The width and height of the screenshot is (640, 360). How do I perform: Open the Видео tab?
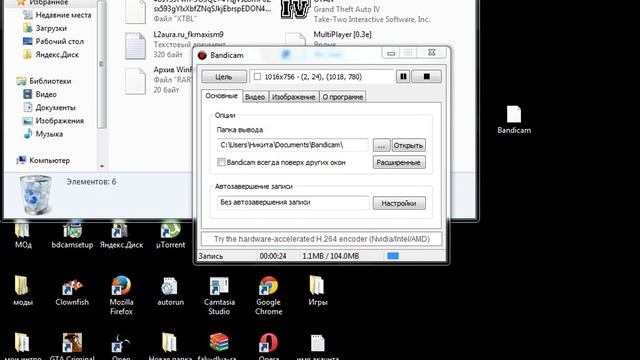pyautogui.click(x=255, y=97)
